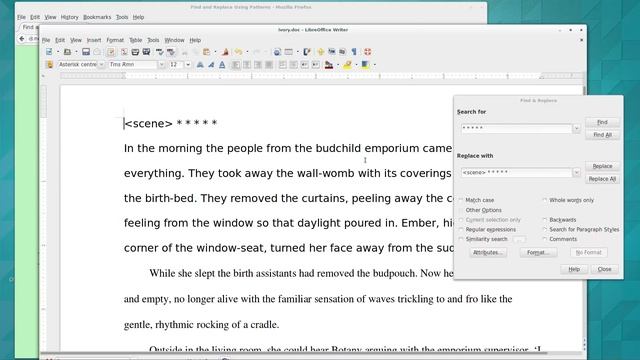The width and height of the screenshot is (640, 360).
Task: Click the Find All button
Action: point(602,135)
